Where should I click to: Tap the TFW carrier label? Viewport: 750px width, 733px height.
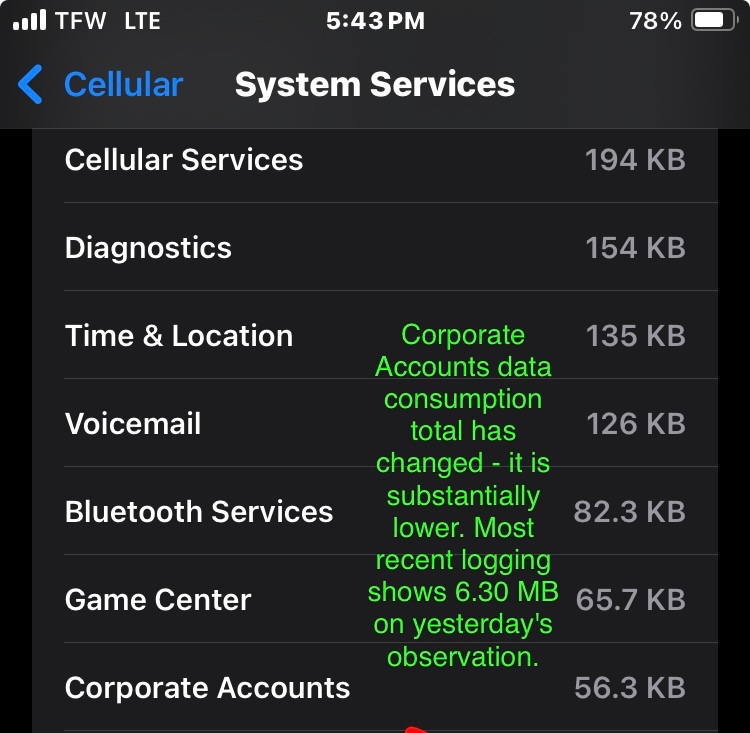point(82,20)
